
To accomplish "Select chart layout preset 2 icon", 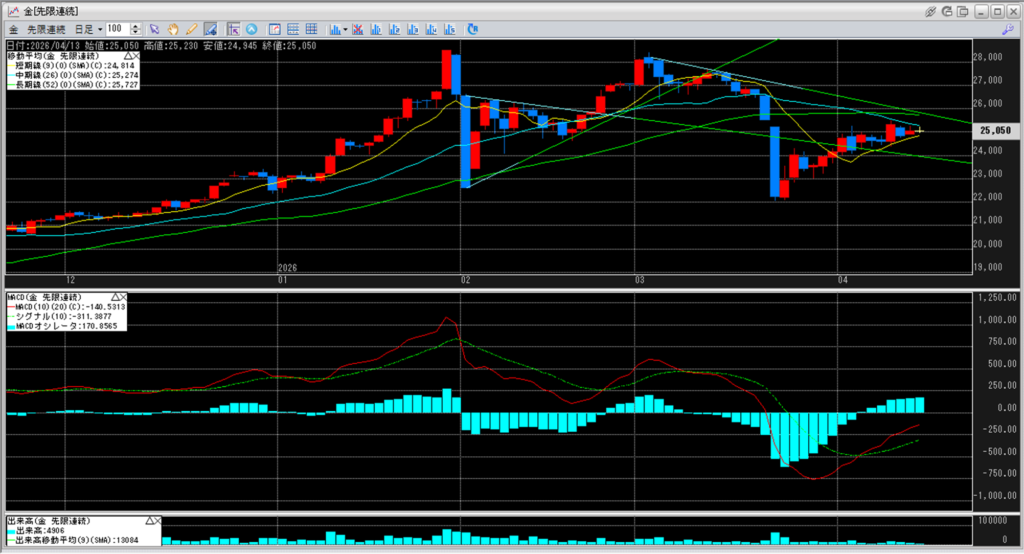I will [394, 29].
